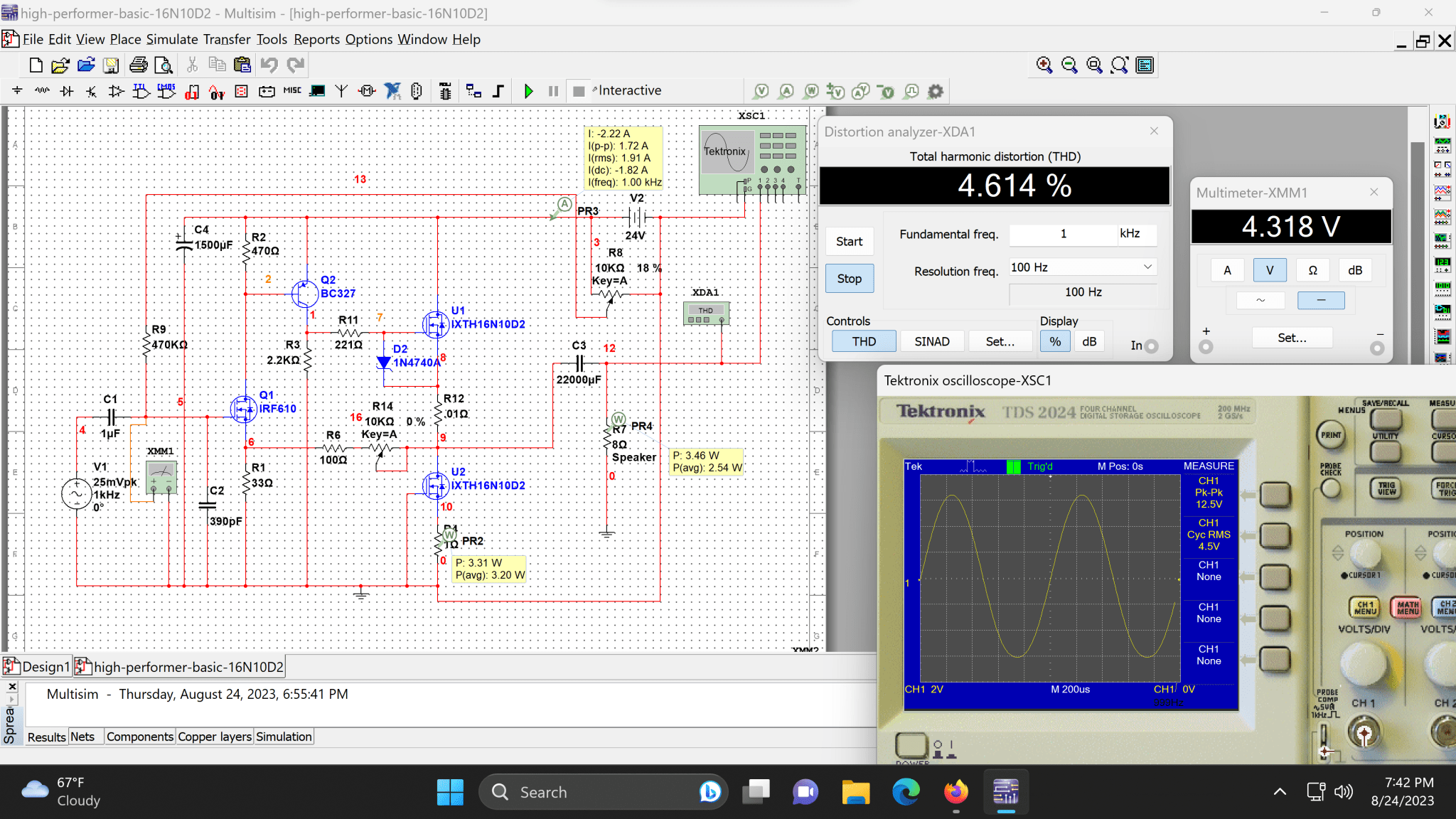Viewport: 1456px width, 819px height.
Task: Click CH 1 MENU button on oscilloscope
Action: click(x=1364, y=606)
